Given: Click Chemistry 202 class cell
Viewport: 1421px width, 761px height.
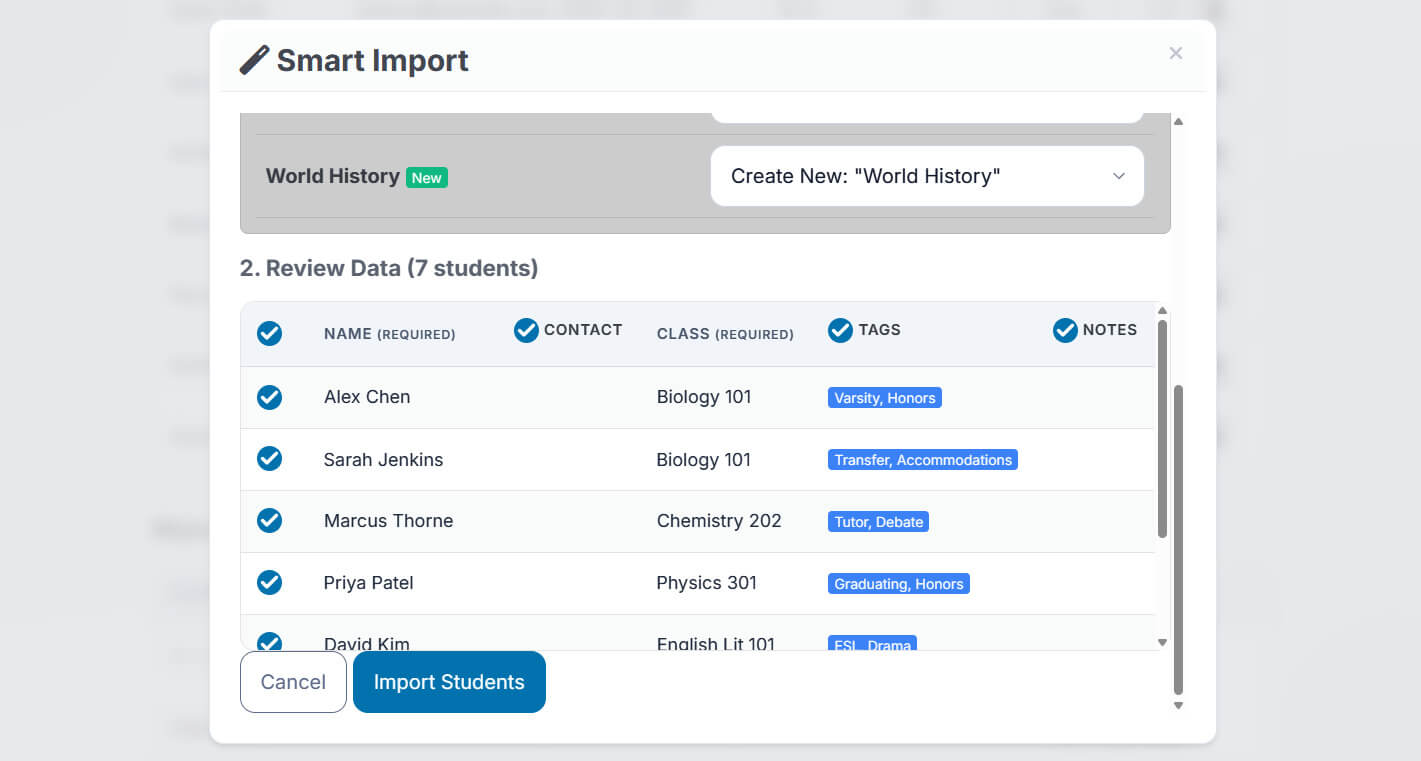Looking at the screenshot, I should point(719,521).
